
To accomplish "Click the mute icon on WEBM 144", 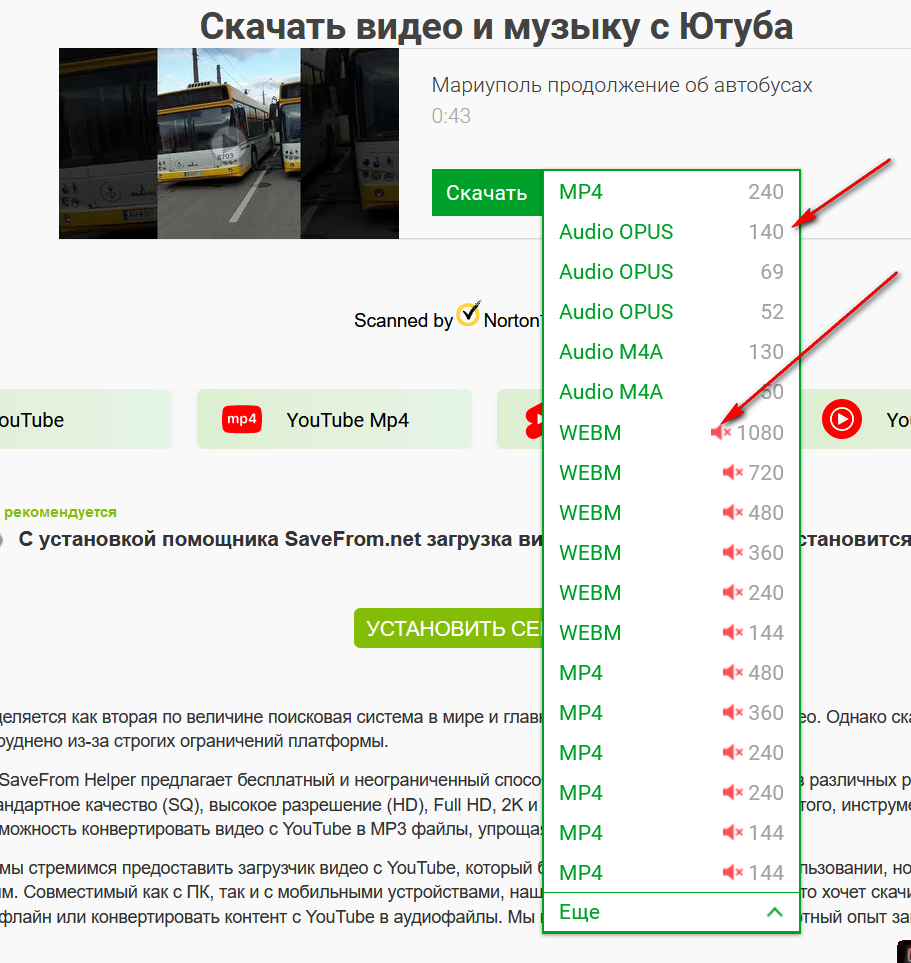I will (x=733, y=632).
